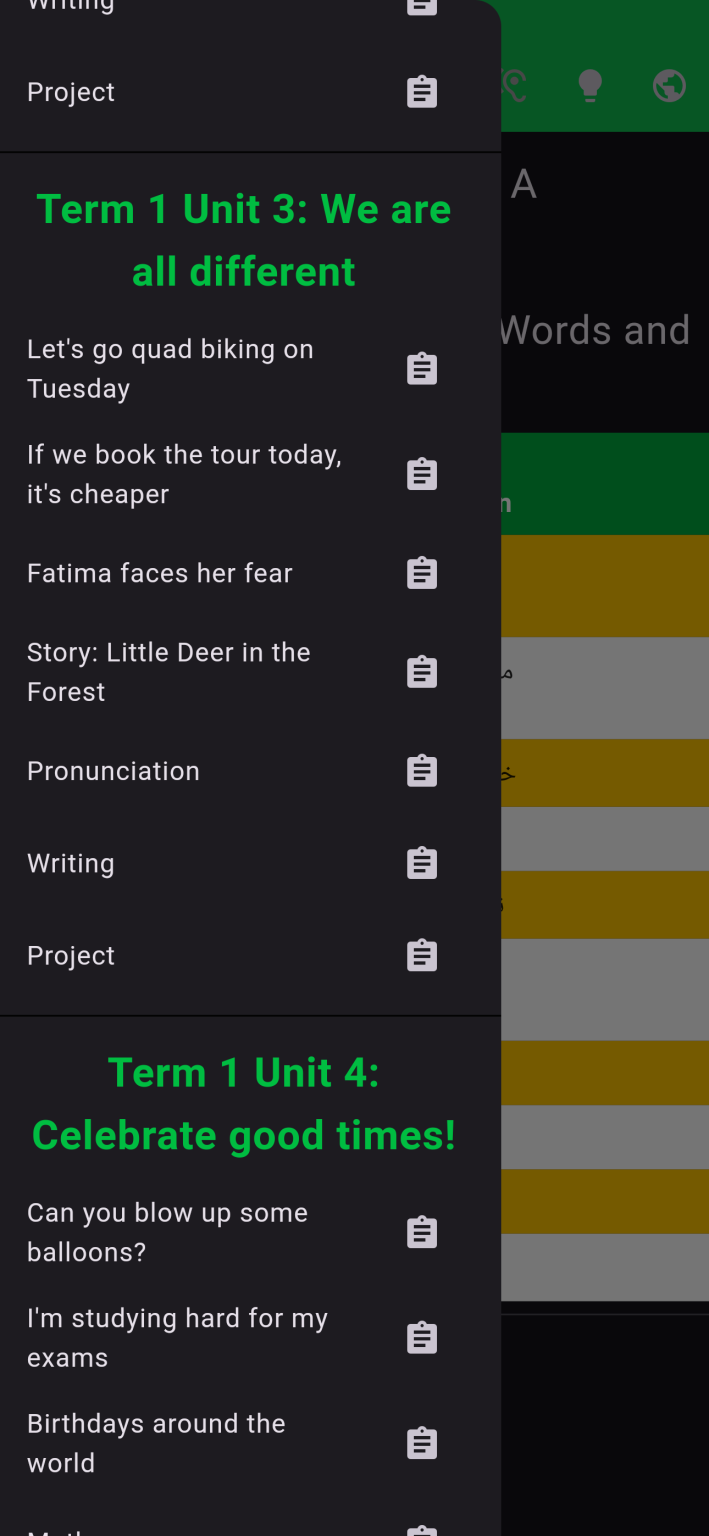Open I'm studying hard for my exams
709x1536 pixels.
tap(177, 1338)
